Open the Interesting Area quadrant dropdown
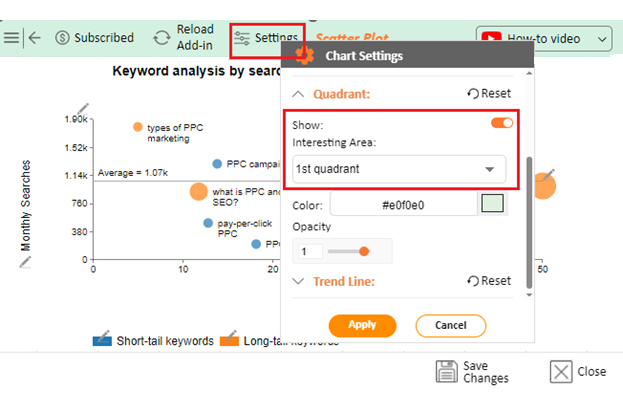 click(x=399, y=169)
